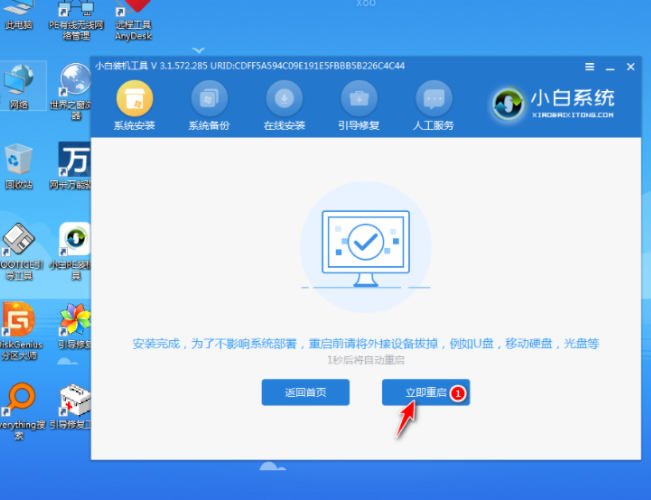Open the 回收站 desktop icon
This screenshot has height=500, width=651.
(19, 166)
